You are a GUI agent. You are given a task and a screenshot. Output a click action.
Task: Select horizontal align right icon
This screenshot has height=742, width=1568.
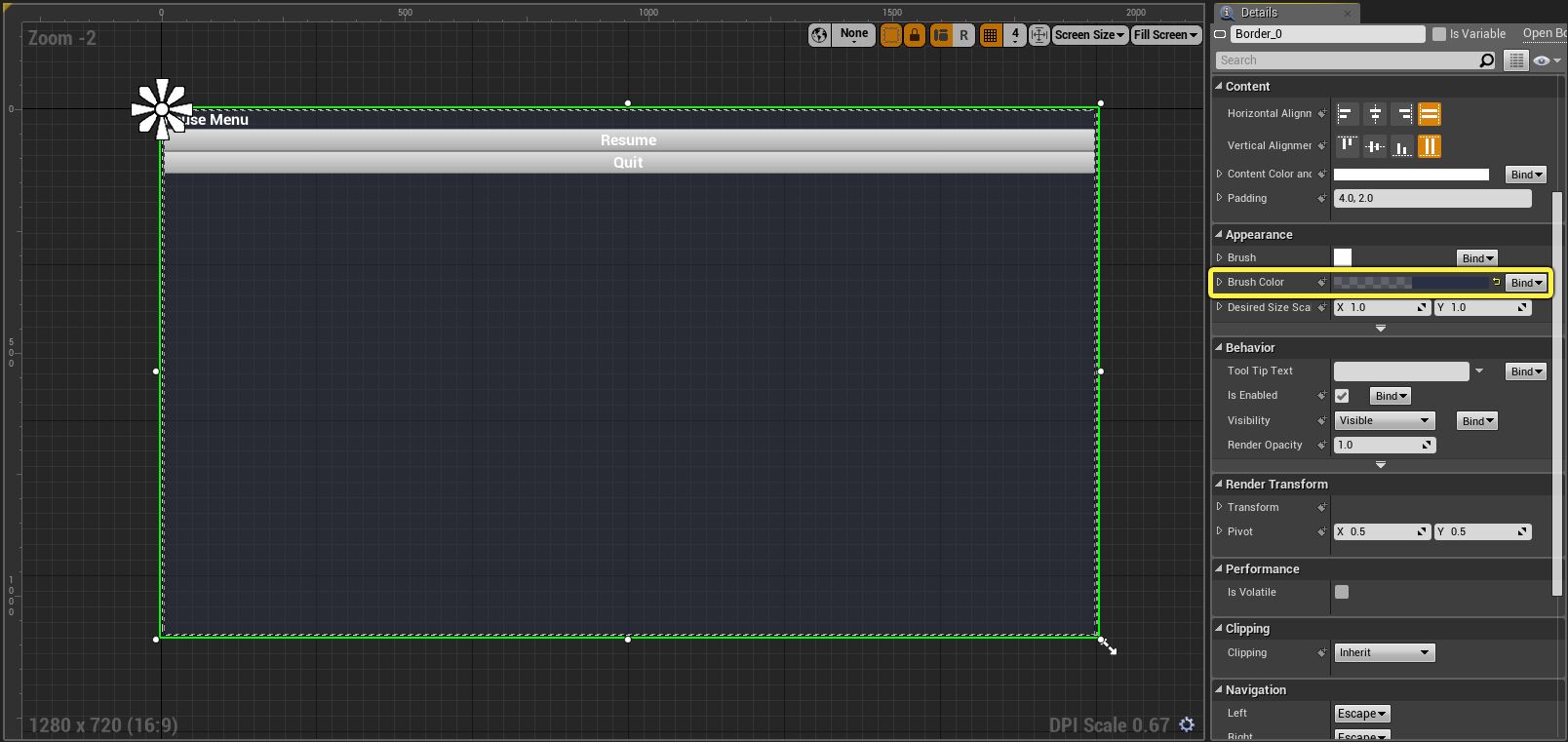(x=1402, y=115)
